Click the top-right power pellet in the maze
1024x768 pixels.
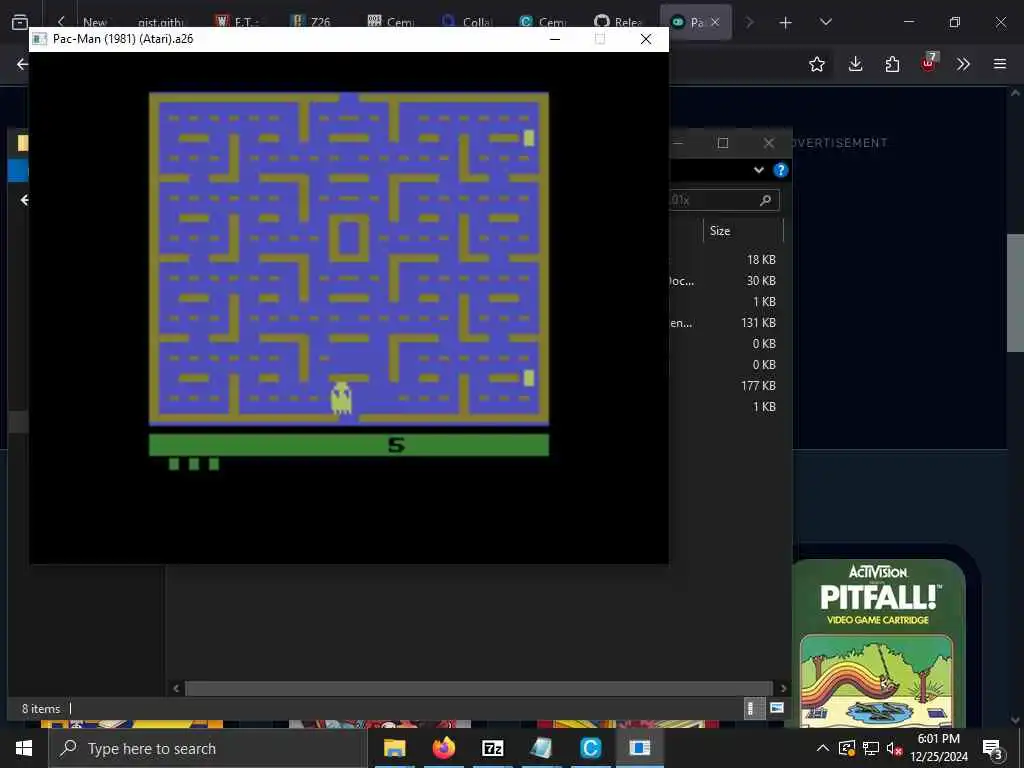[529, 138]
